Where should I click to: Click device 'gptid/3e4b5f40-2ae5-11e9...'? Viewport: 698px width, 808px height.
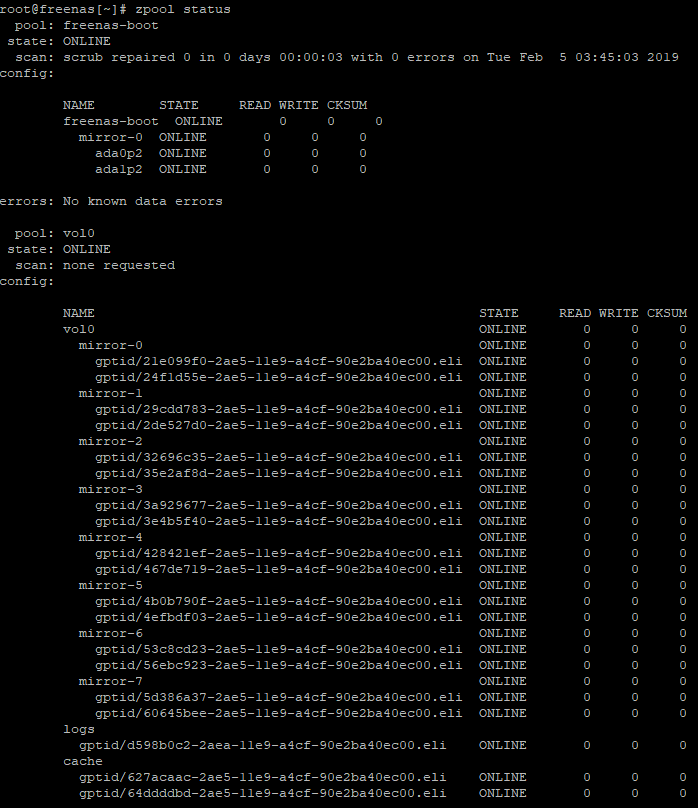[x=279, y=521]
